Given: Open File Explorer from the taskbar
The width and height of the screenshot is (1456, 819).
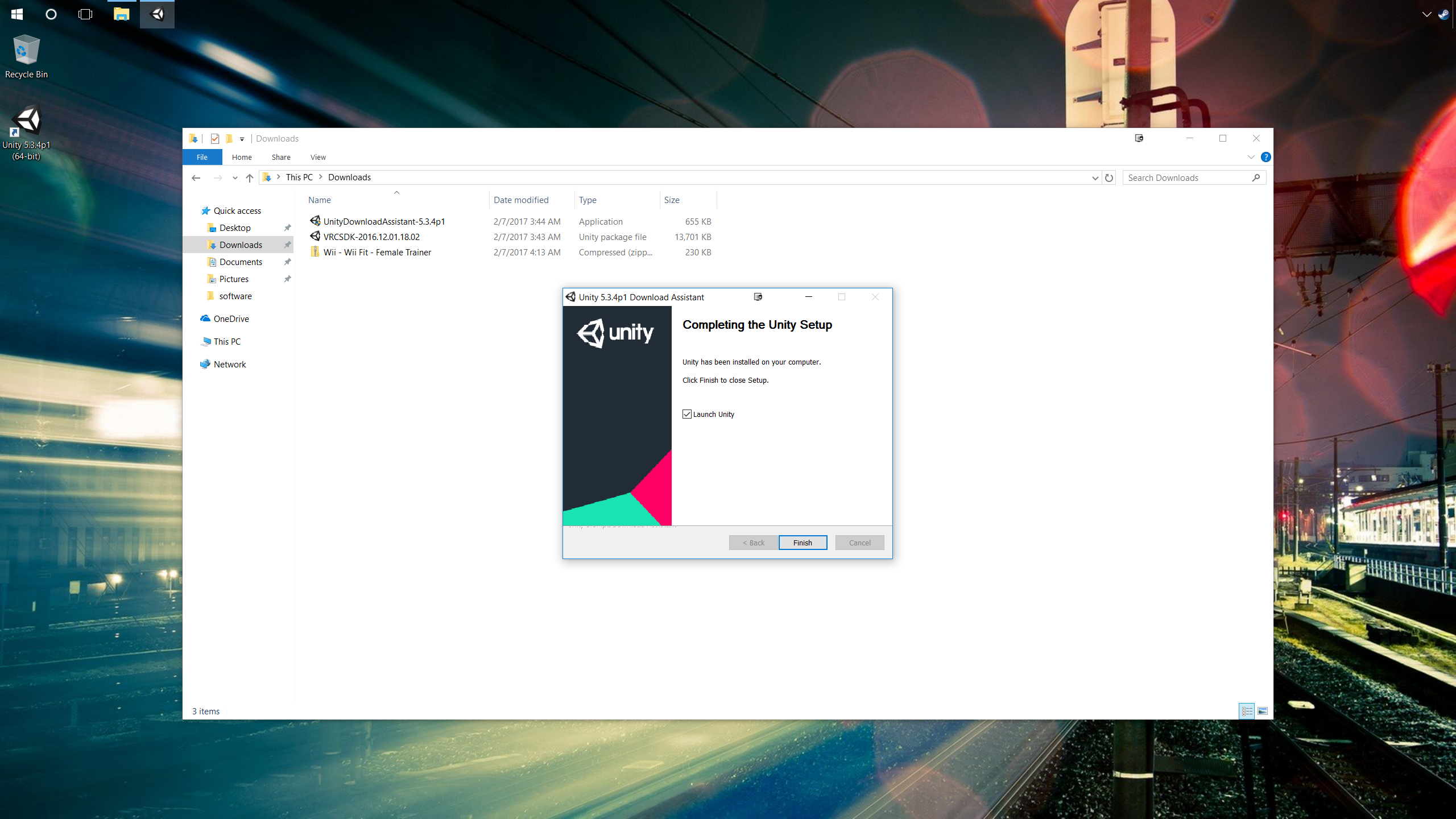Looking at the screenshot, I should click(x=121, y=14).
